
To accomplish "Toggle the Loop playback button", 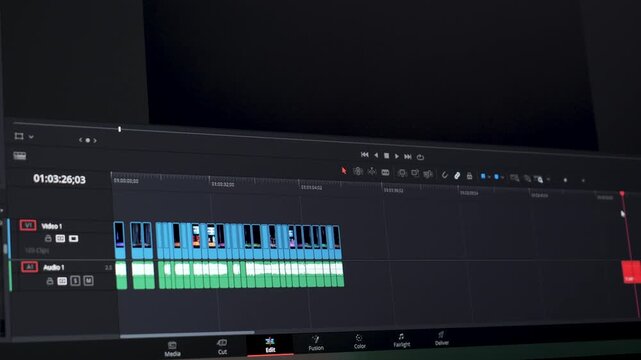I will [420, 157].
